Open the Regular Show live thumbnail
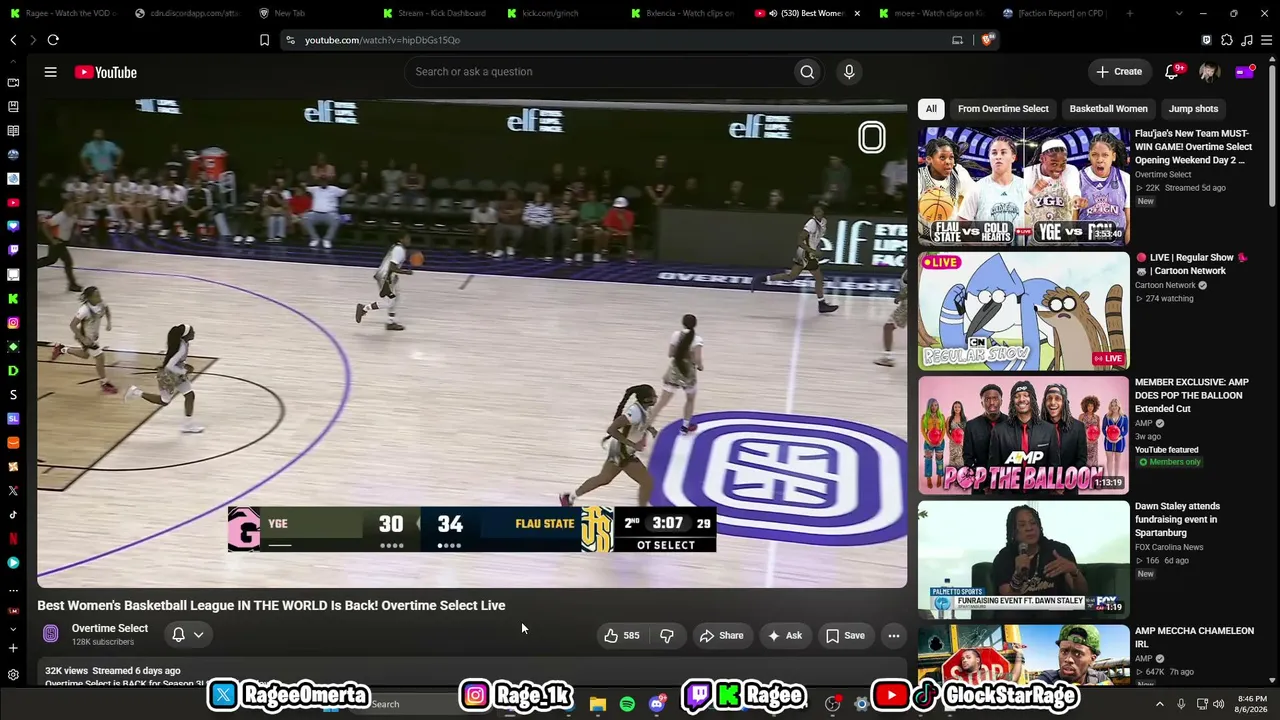1280x720 pixels. pos(1023,311)
